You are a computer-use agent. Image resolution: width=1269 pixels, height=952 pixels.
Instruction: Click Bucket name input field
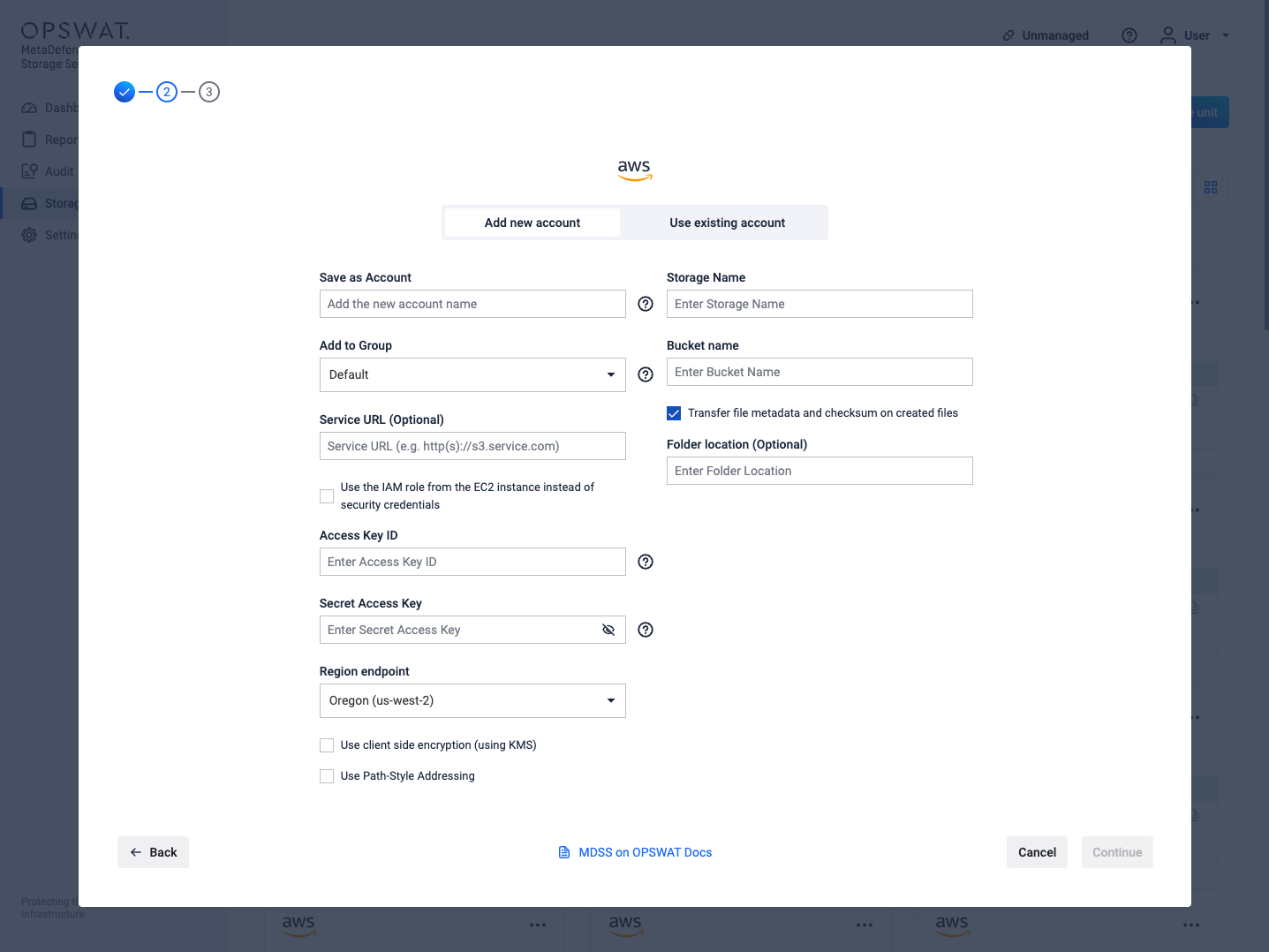coord(820,372)
